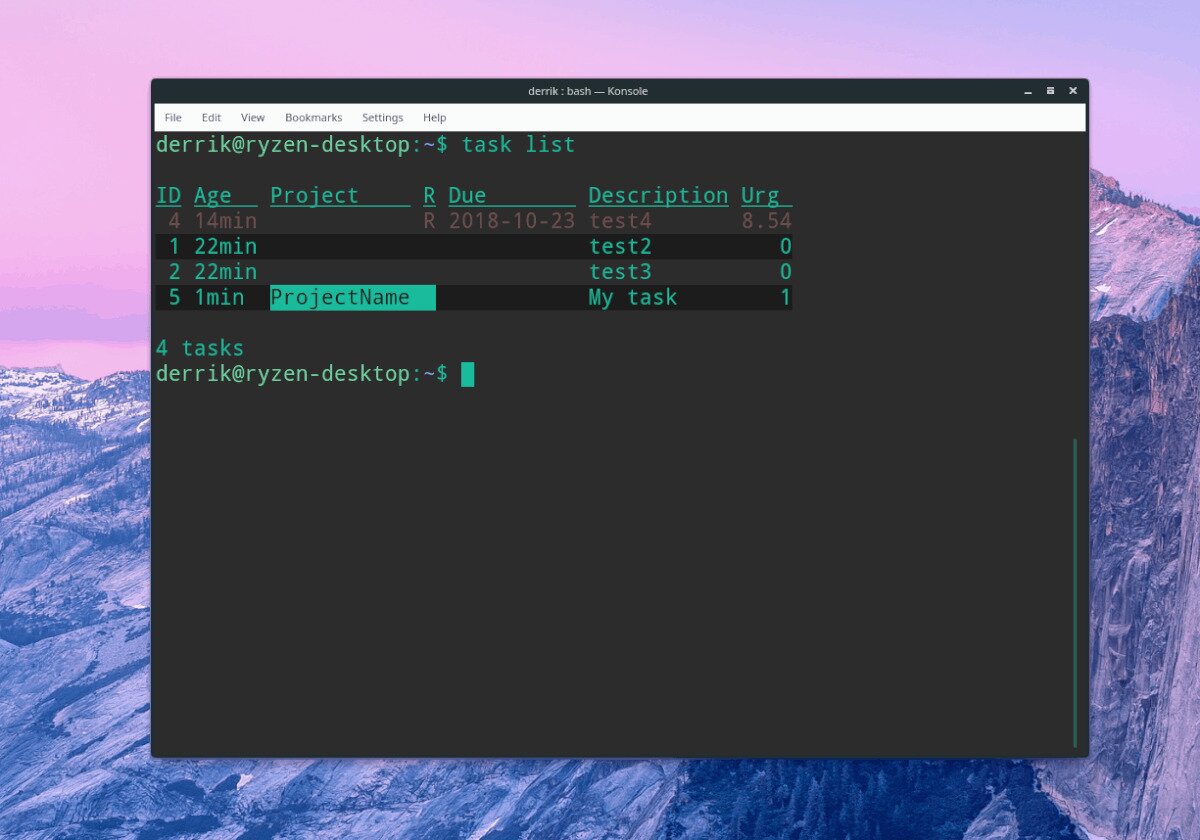Click the 22min age in test3 row

(x=225, y=272)
